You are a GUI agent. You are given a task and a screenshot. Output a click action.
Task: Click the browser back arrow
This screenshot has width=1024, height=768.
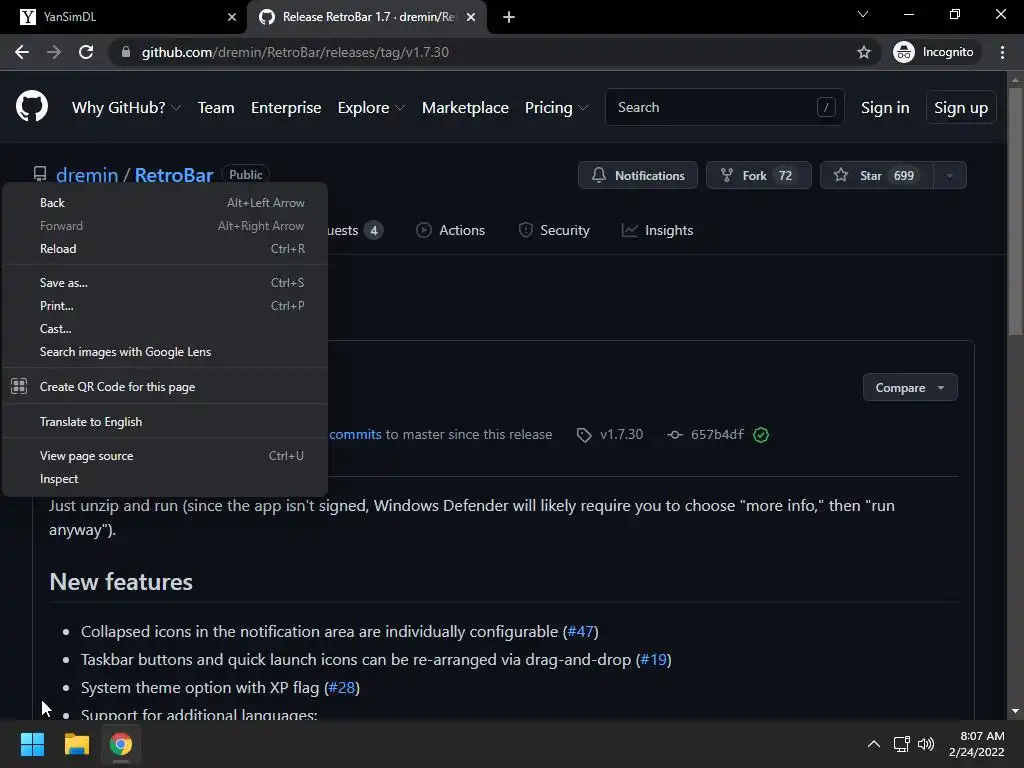click(x=22, y=52)
